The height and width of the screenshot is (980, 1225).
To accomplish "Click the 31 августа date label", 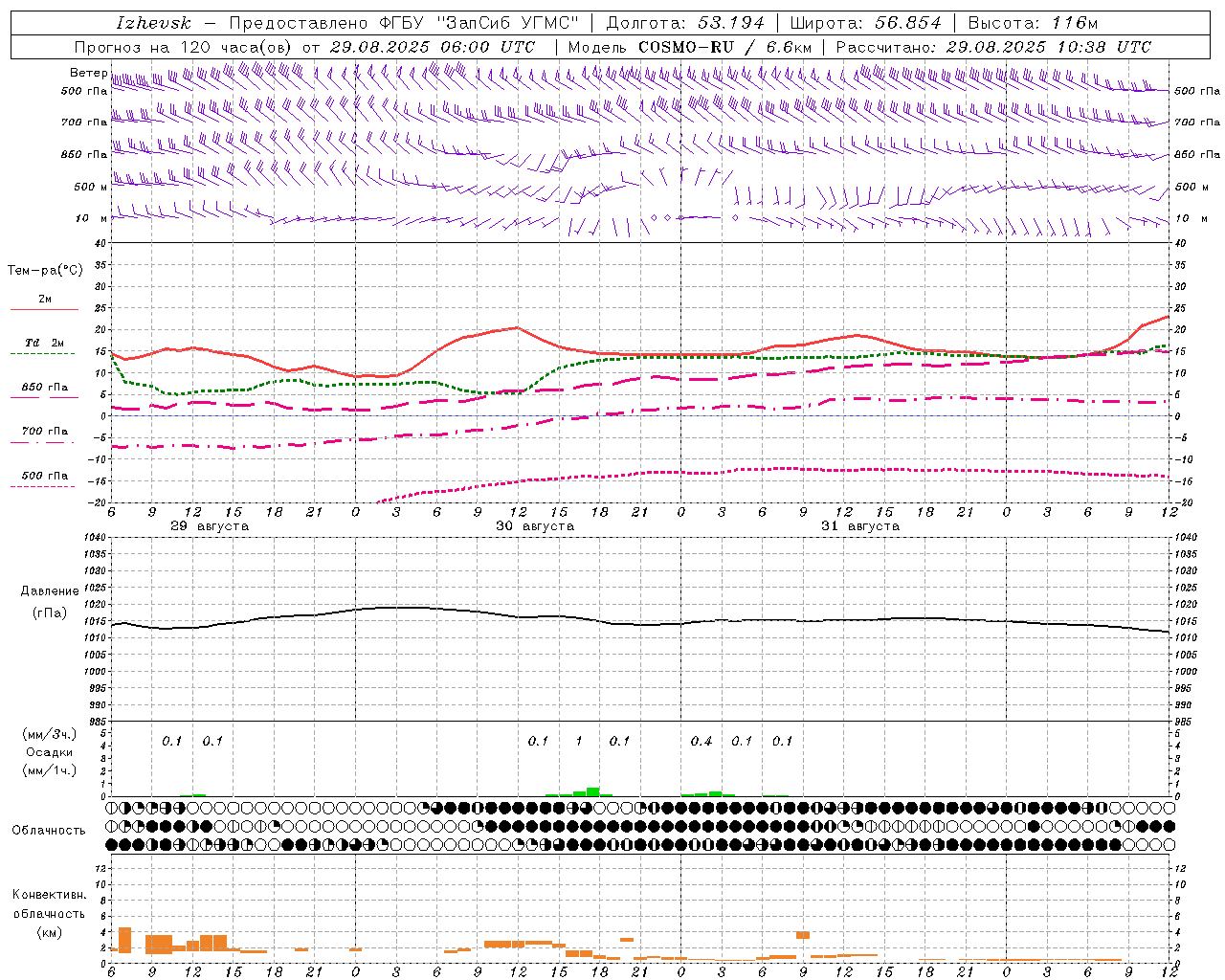I will click(x=860, y=526).
